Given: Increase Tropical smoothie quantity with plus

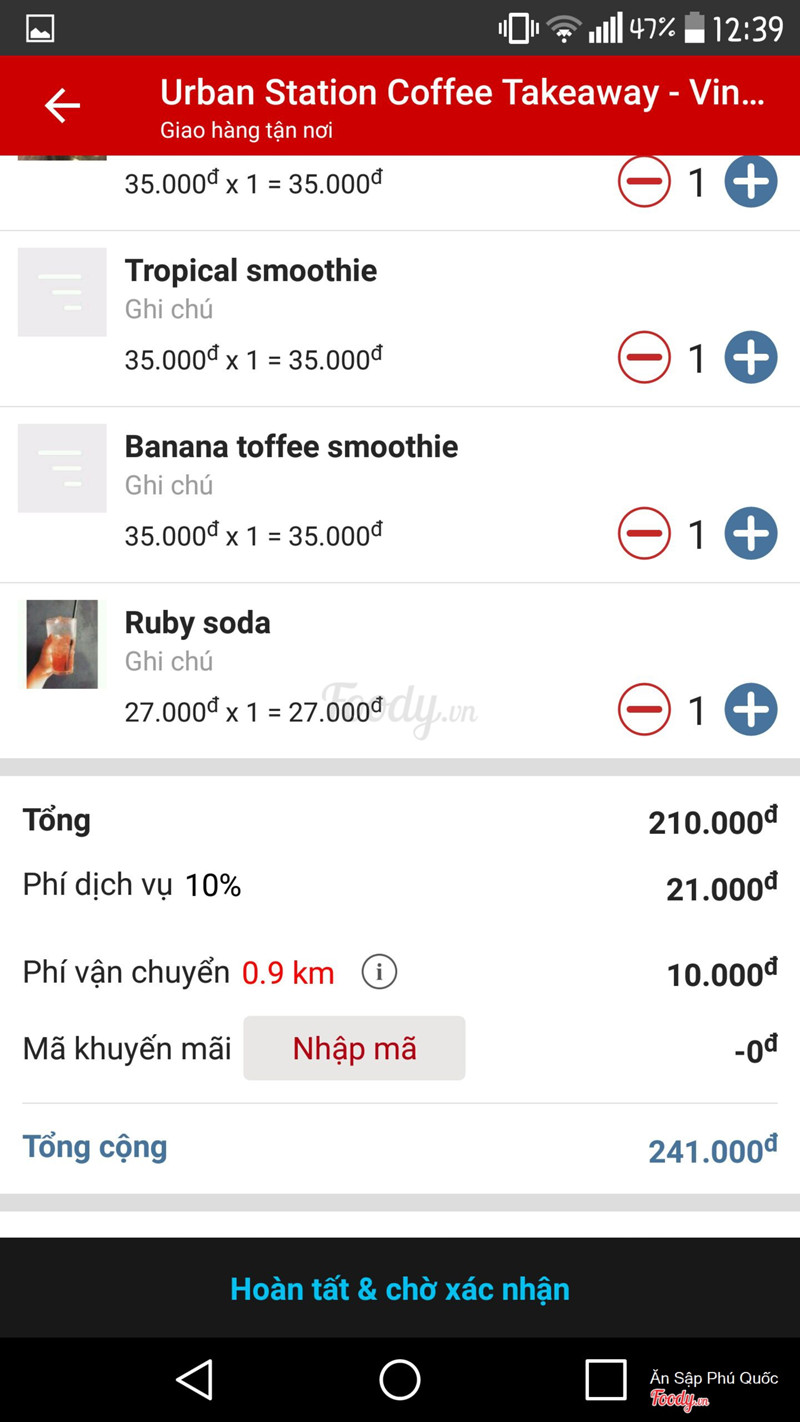Looking at the screenshot, I should [x=750, y=357].
